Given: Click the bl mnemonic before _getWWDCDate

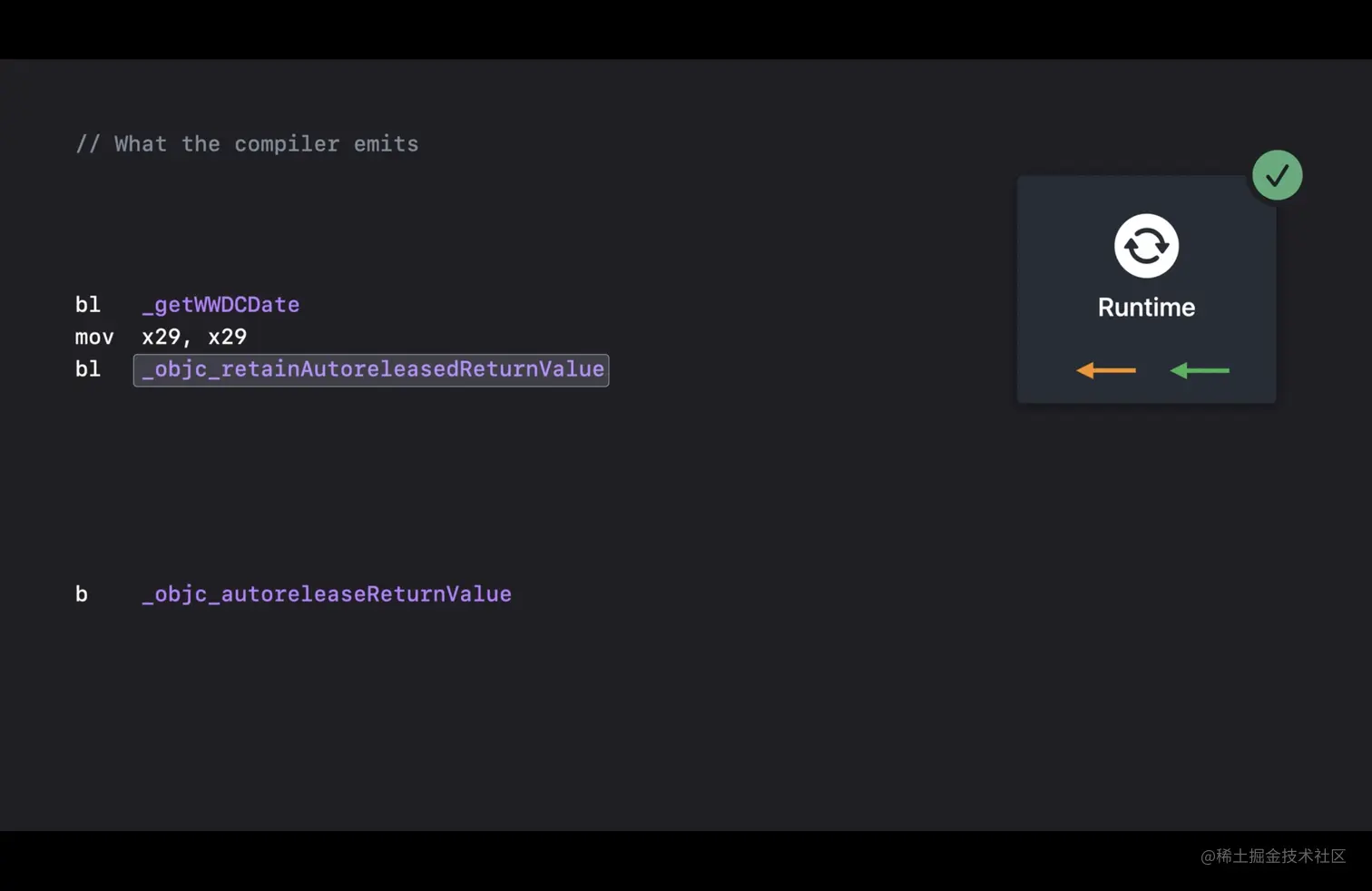Looking at the screenshot, I should pos(88,305).
